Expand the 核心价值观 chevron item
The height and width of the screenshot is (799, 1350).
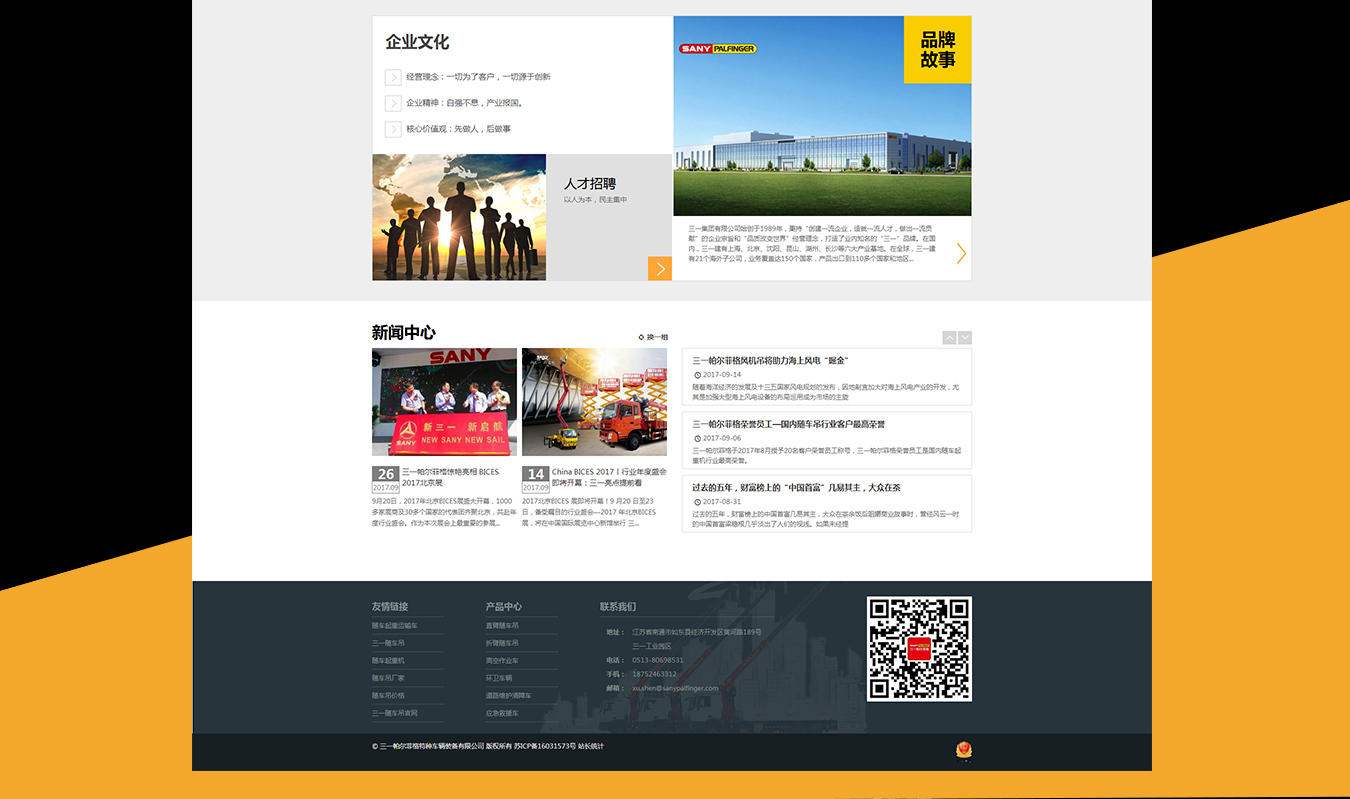pos(393,129)
